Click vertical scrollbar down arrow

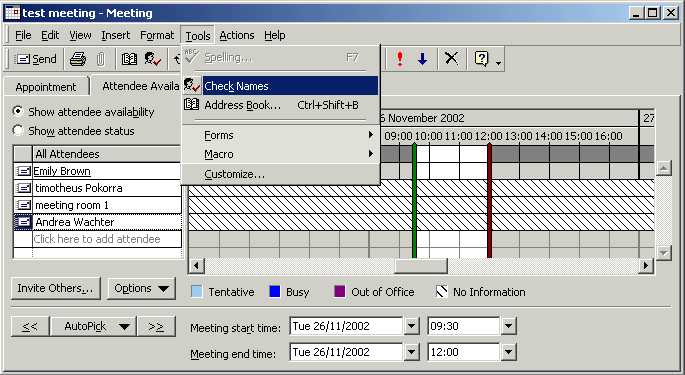pos(664,252)
